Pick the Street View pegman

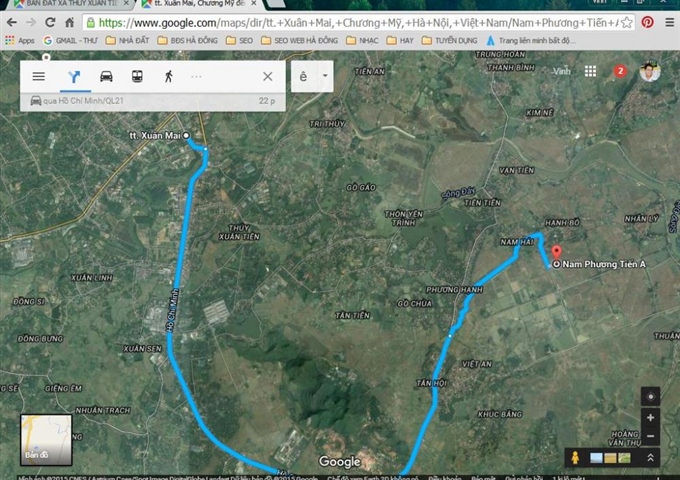pyautogui.click(x=575, y=457)
